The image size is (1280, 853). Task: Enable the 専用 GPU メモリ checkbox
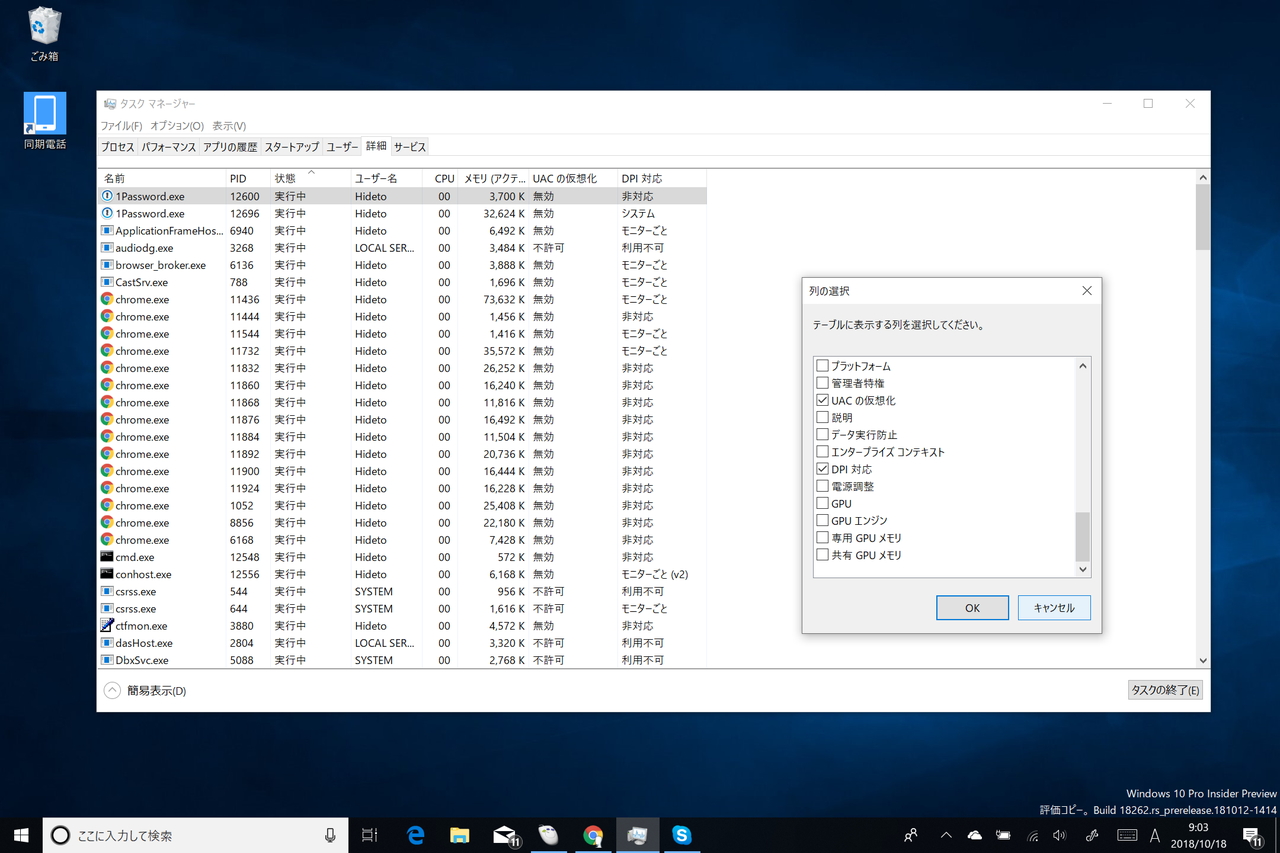click(x=822, y=538)
